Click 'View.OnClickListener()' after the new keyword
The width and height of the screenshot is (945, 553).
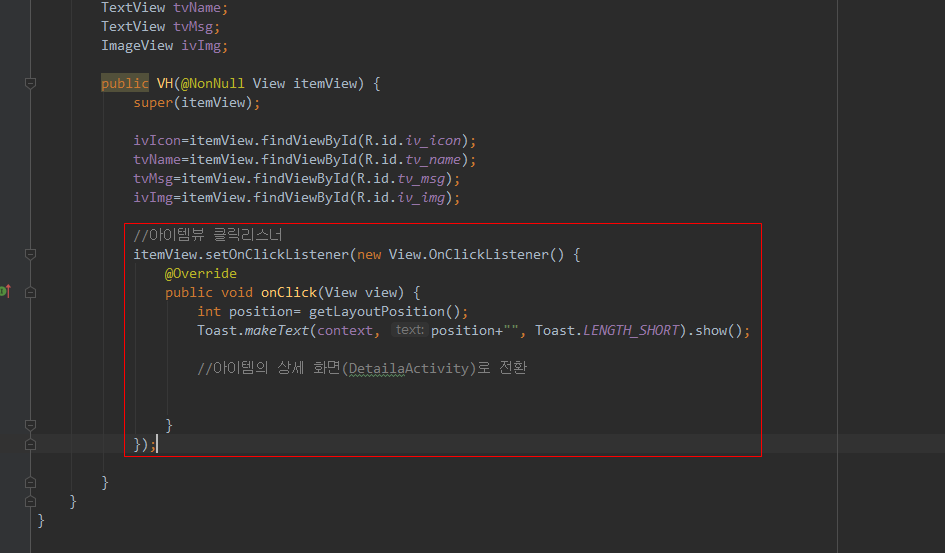[x=477, y=254]
